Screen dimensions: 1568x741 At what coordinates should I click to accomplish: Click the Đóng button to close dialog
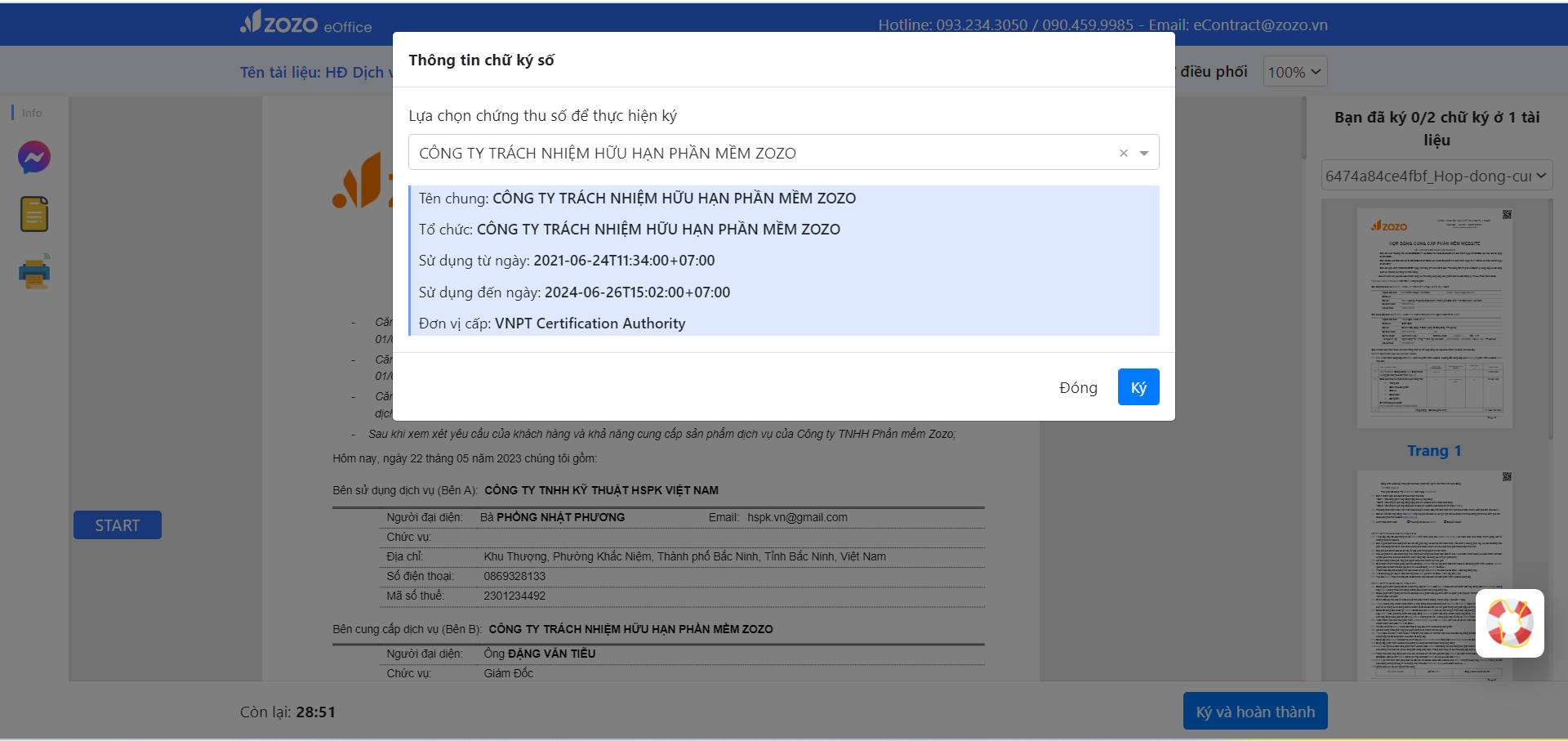1078,387
